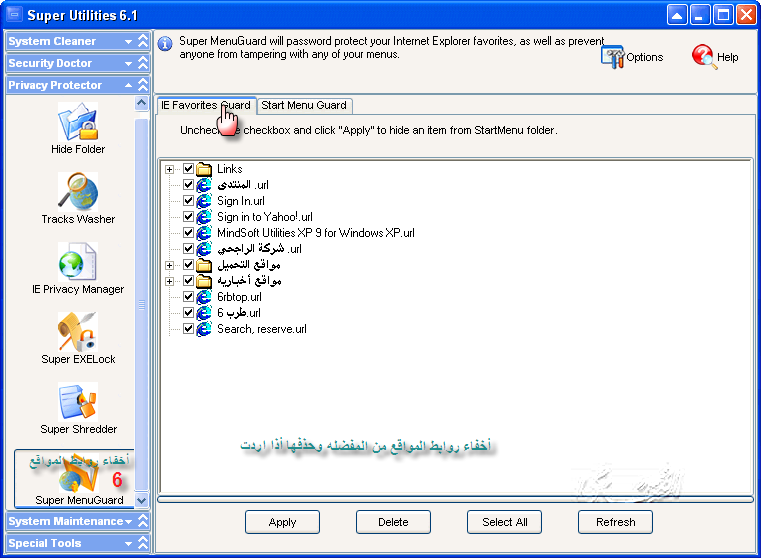Open the IE Privacy Manager icon
This screenshot has width=761, height=558.
click(78, 262)
